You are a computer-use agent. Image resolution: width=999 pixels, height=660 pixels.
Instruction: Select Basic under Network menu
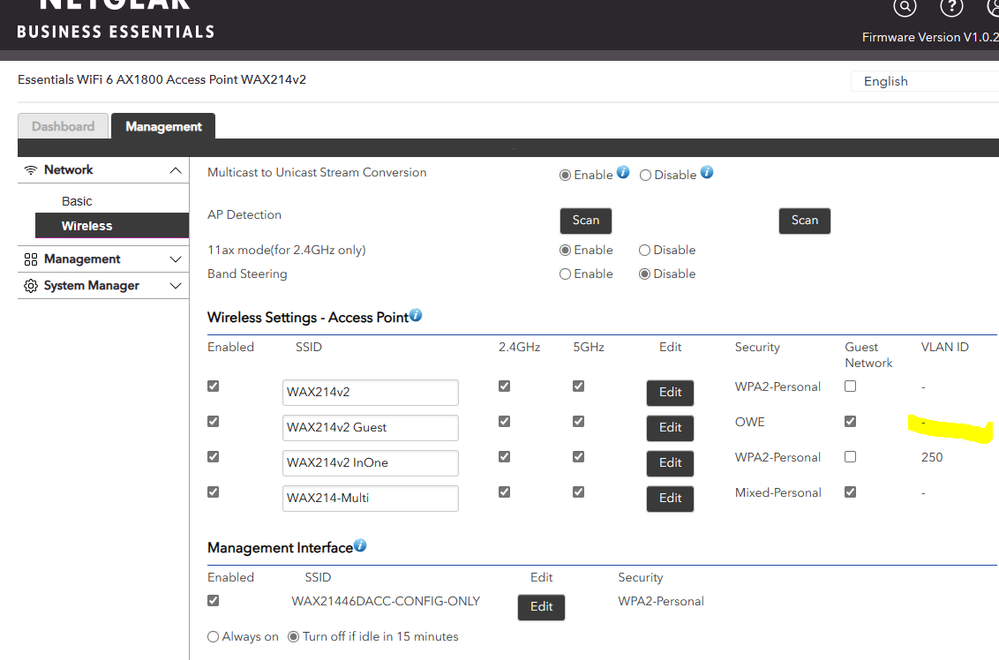[x=77, y=201]
